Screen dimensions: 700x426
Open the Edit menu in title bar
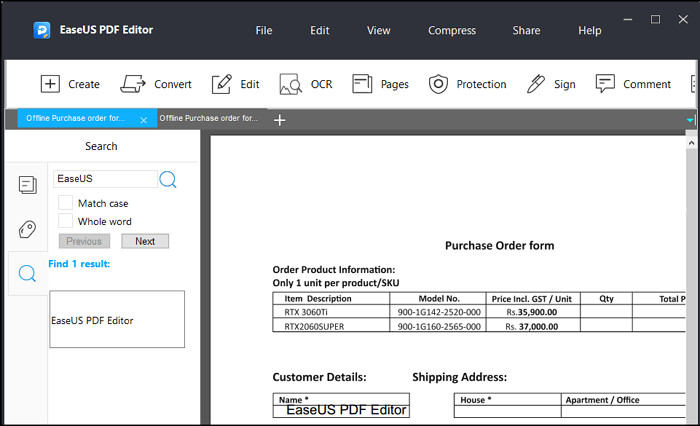(320, 30)
